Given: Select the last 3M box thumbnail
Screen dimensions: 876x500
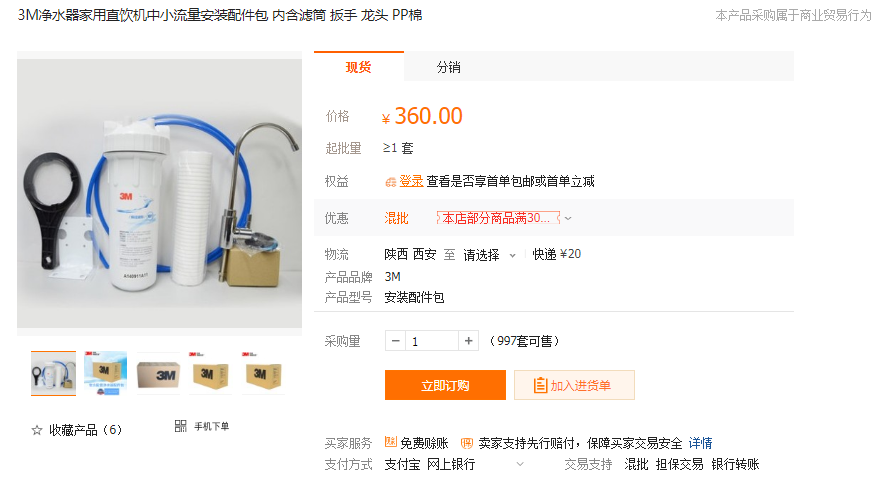Looking at the screenshot, I should coord(263,374).
